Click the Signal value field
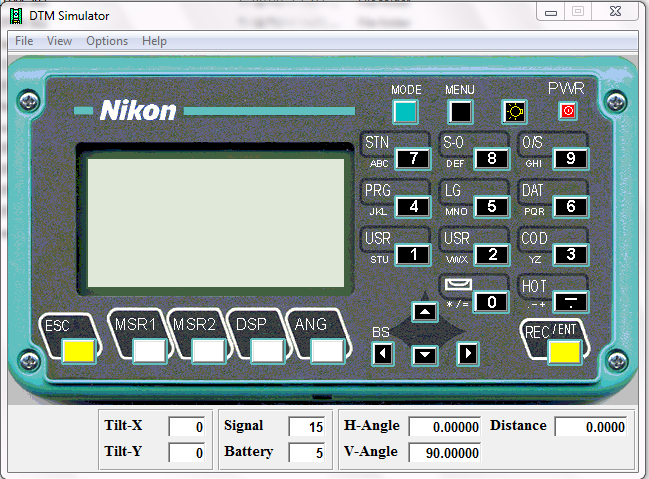Viewport: 649px width, 479px height. (x=307, y=426)
